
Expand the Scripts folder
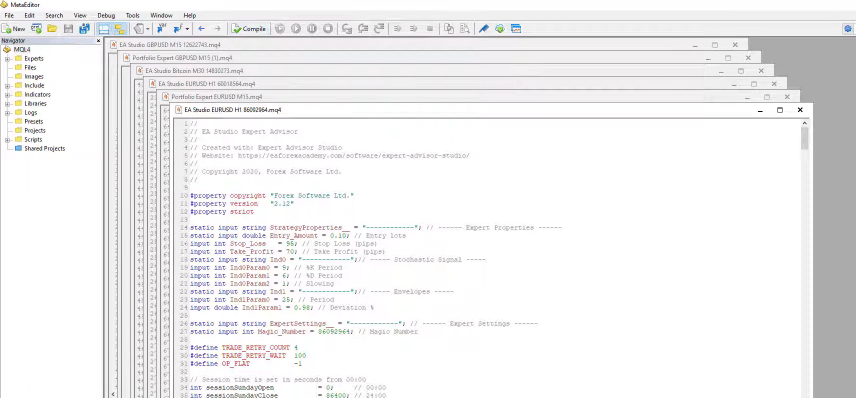pos(8,140)
